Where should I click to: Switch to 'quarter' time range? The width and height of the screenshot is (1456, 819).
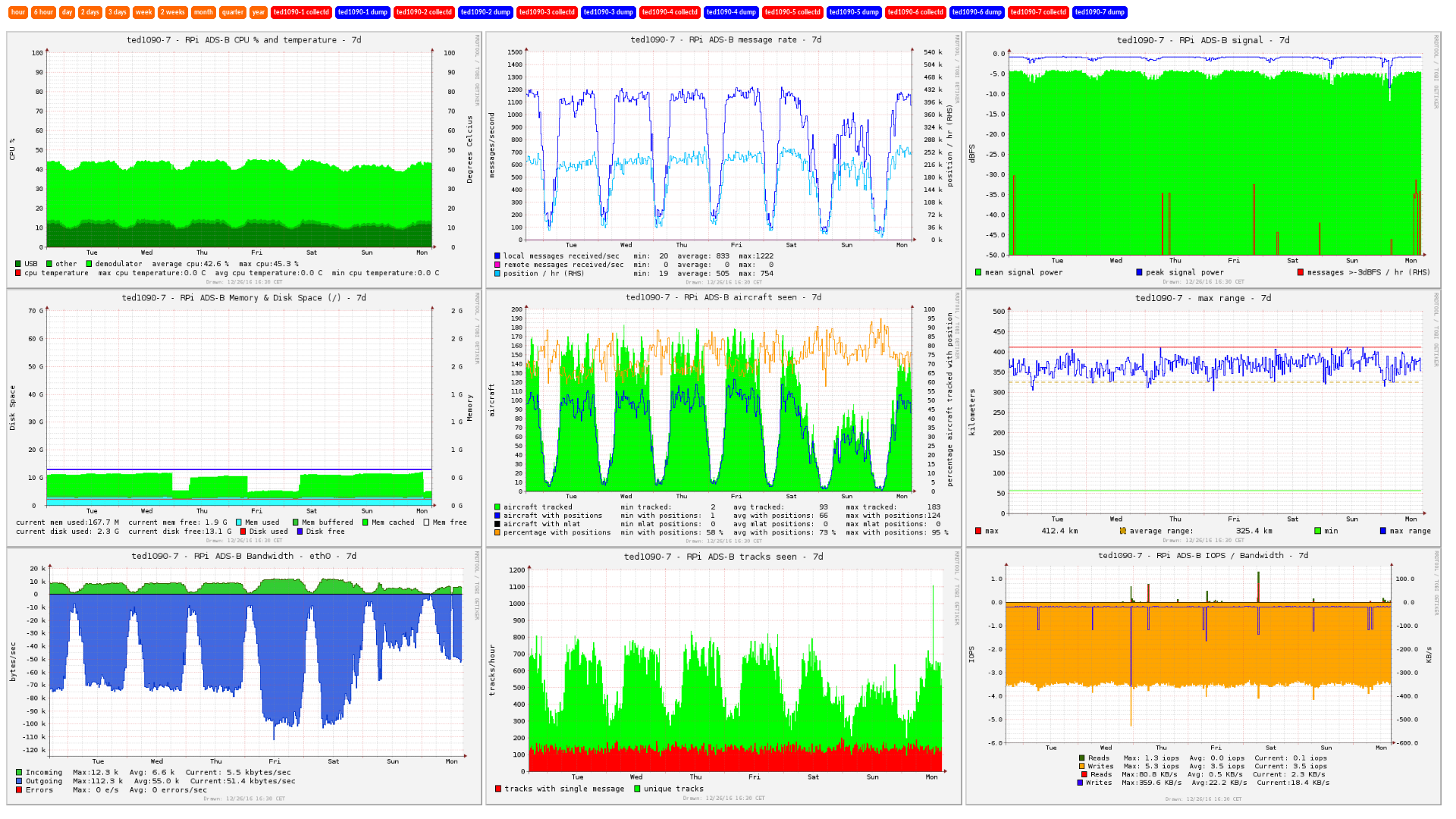pos(233,12)
